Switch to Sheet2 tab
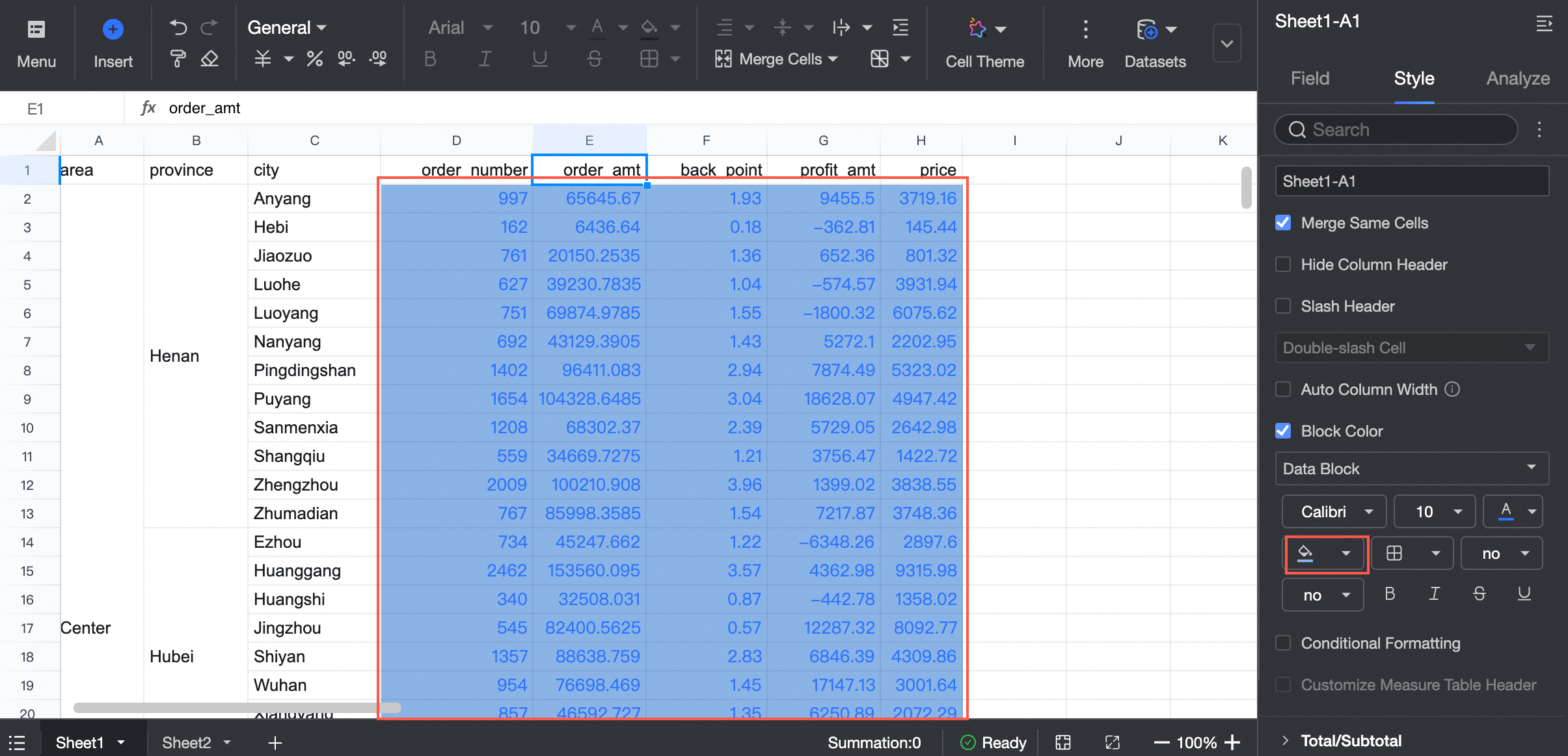Screen dimensions: 1568x756 187,742
